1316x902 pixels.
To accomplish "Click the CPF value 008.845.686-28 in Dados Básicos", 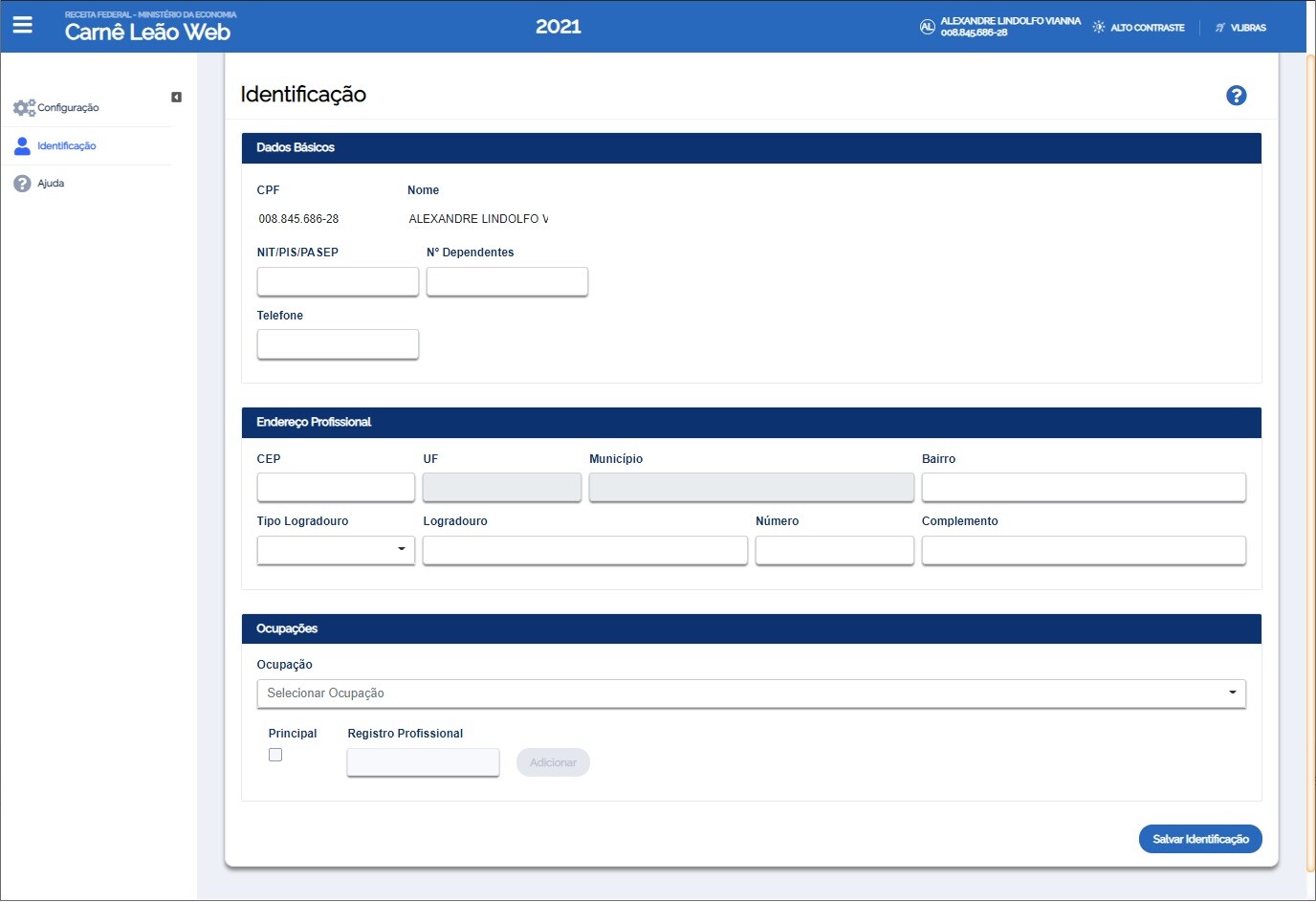I will point(298,219).
